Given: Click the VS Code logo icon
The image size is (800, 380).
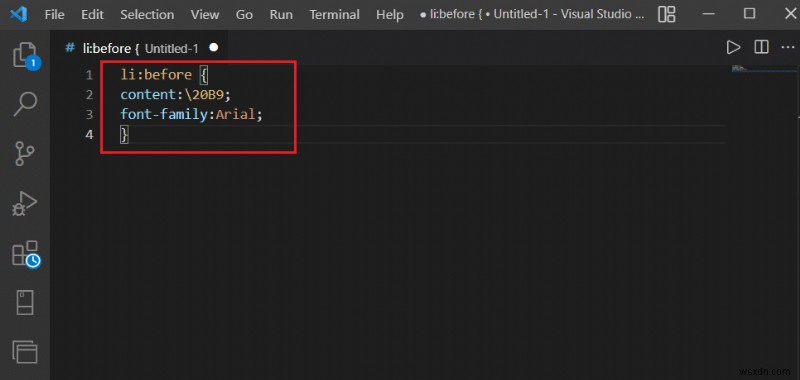Looking at the screenshot, I should [x=18, y=14].
